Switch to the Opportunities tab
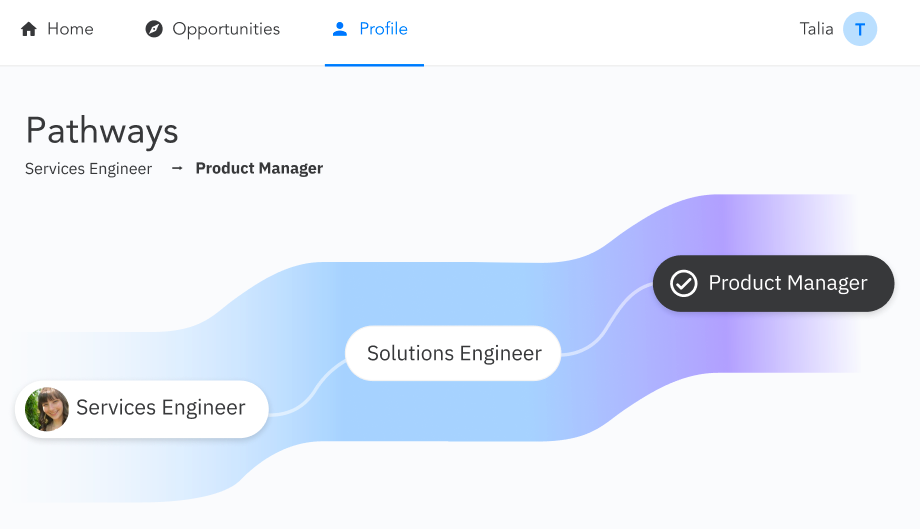The width and height of the screenshot is (920, 529). pos(226,29)
